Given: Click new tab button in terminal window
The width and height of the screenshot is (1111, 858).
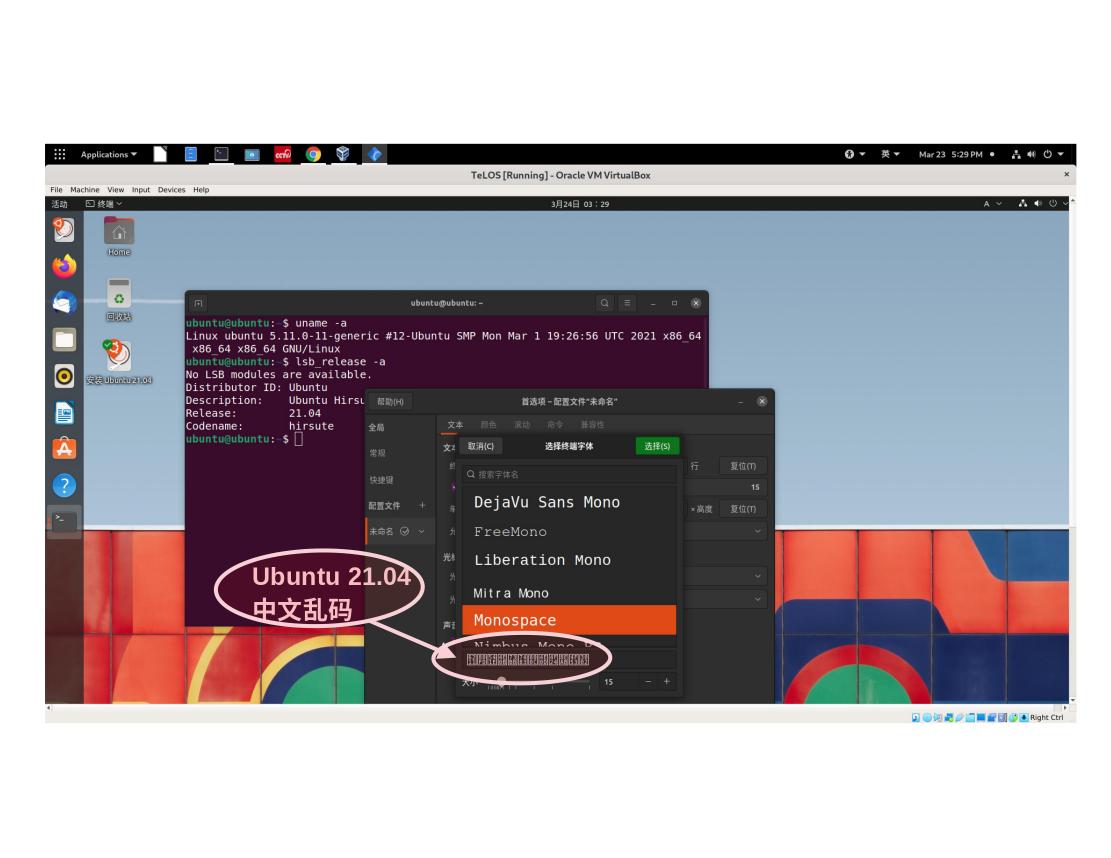Looking at the screenshot, I should [198, 303].
